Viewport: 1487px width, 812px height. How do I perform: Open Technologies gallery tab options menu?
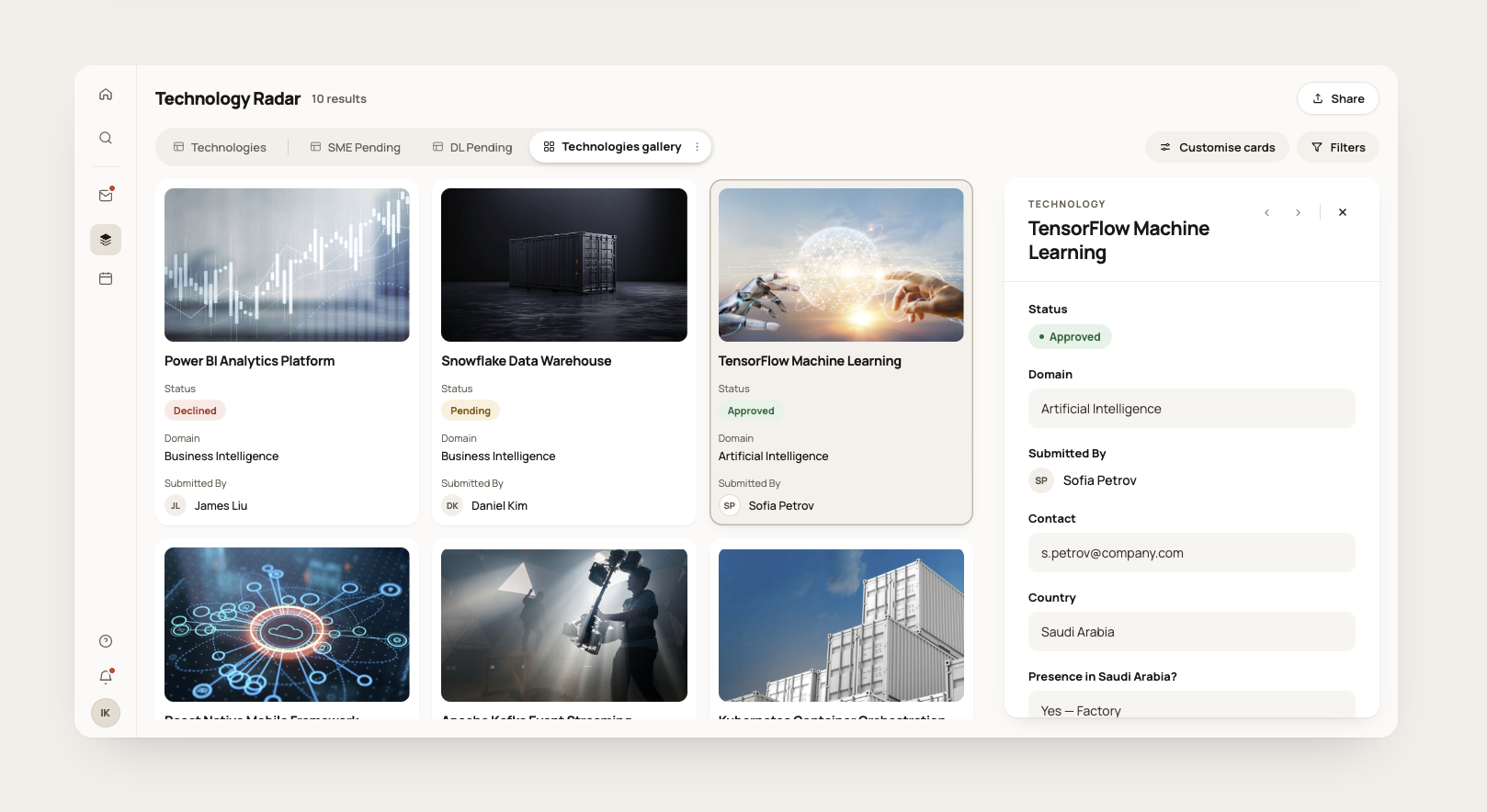tap(698, 147)
